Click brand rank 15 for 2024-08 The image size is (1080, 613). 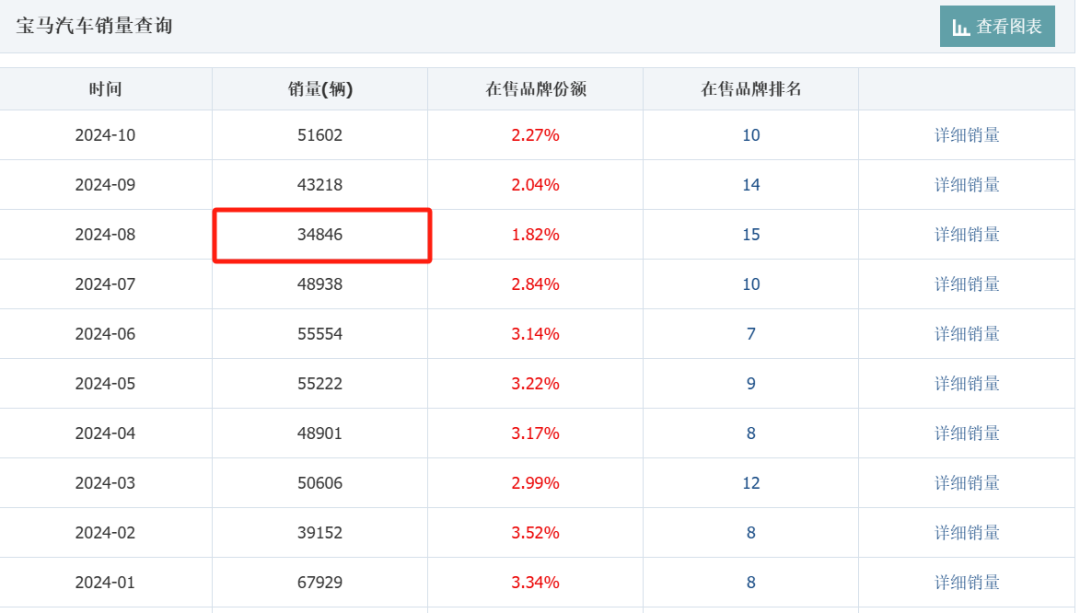click(x=750, y=235)
